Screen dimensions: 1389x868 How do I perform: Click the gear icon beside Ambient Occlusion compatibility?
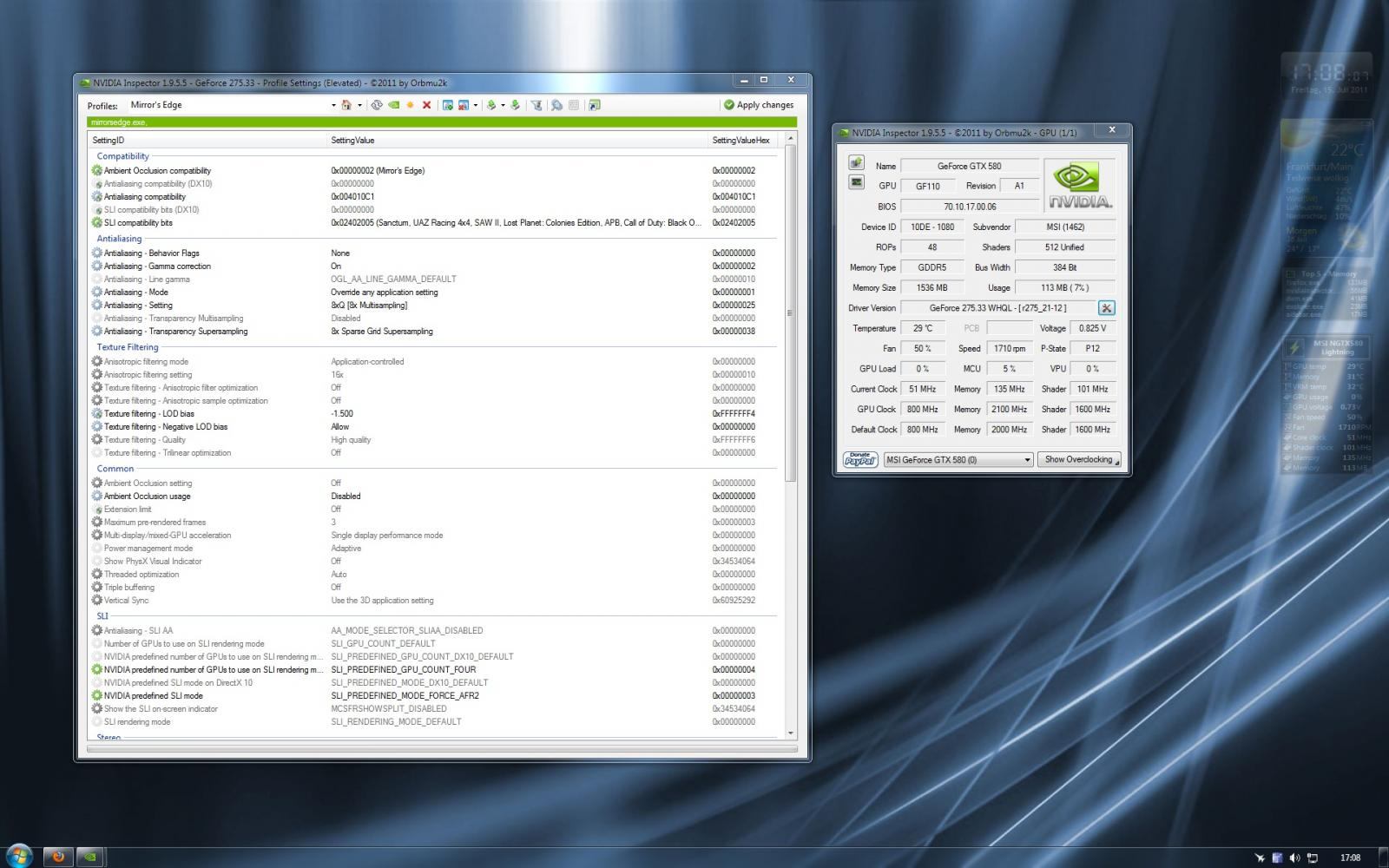pyautogui.click(x=97, y=170)
